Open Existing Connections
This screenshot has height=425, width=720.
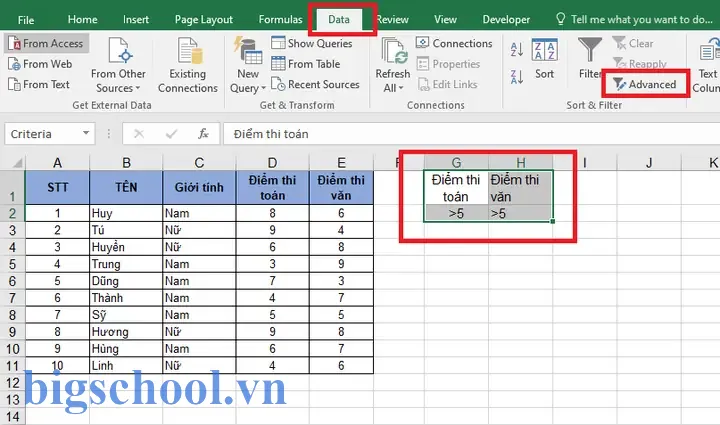[188, 65]
